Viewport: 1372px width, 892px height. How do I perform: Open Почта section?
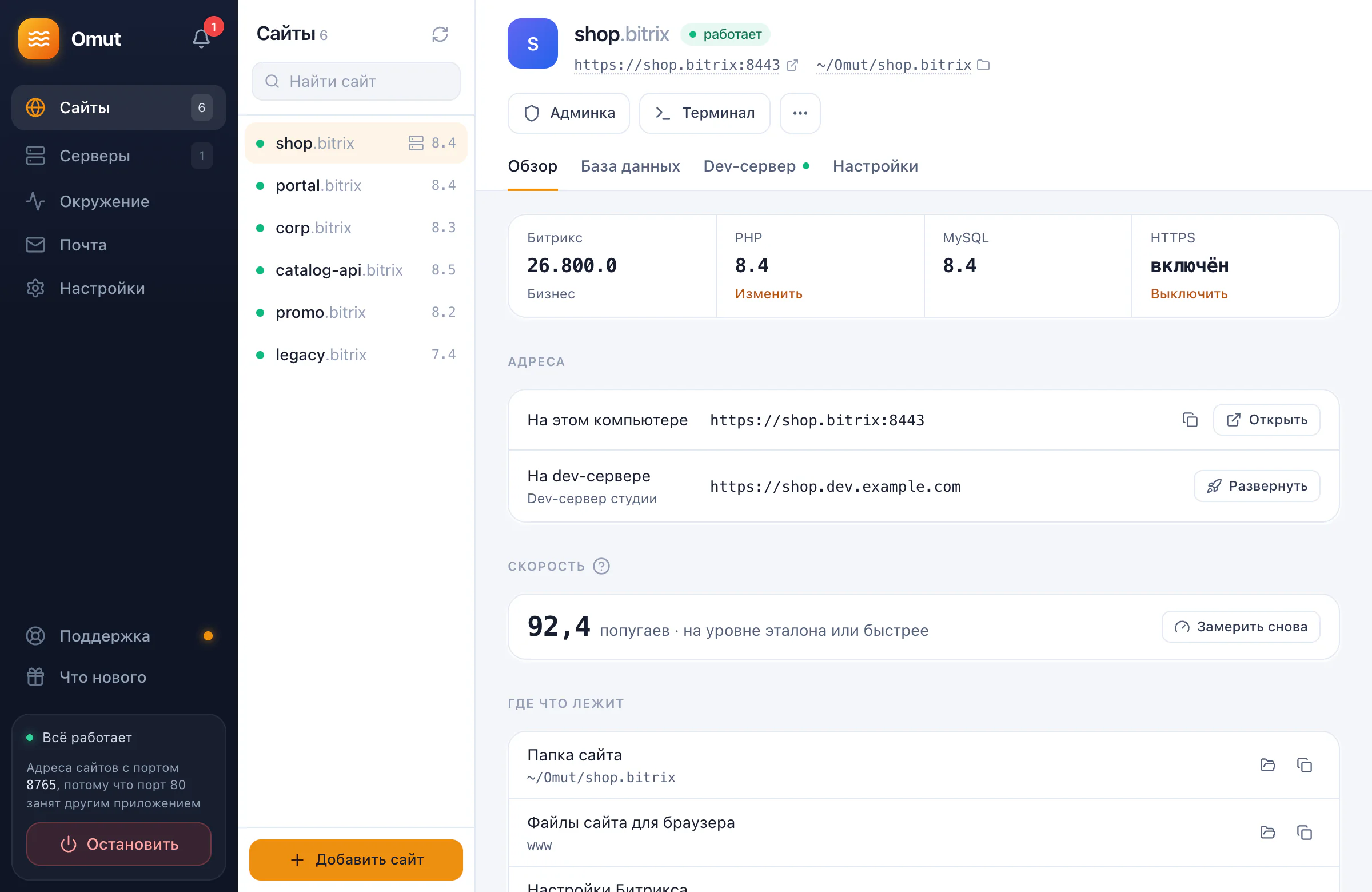pyautogui.click(x=119, y=245)
